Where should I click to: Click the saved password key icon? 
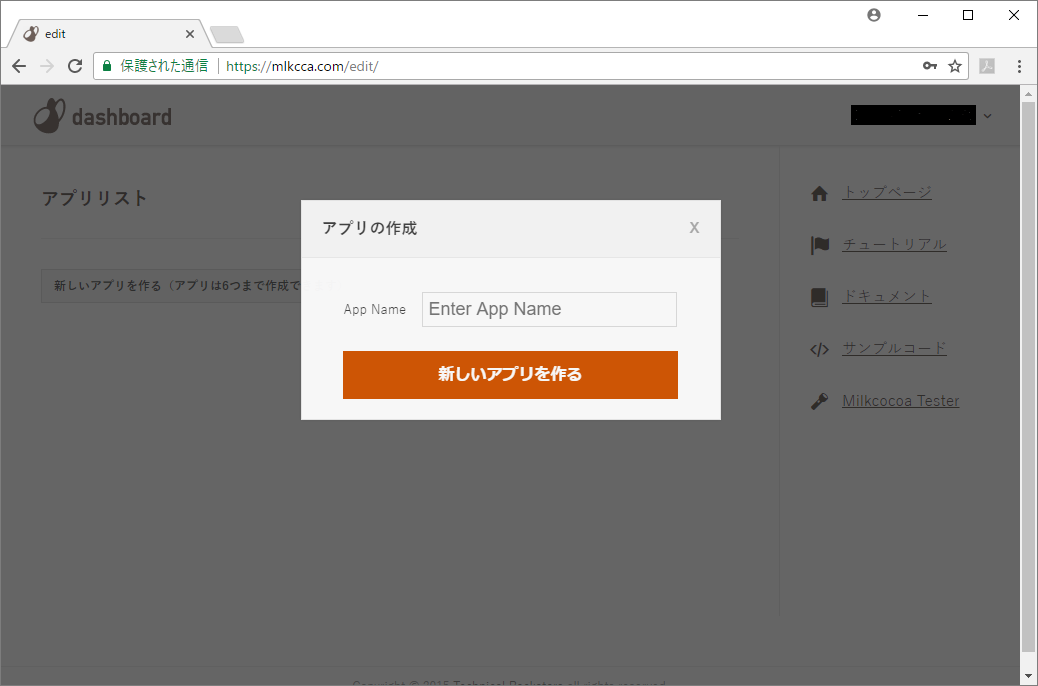coord(929,66)
